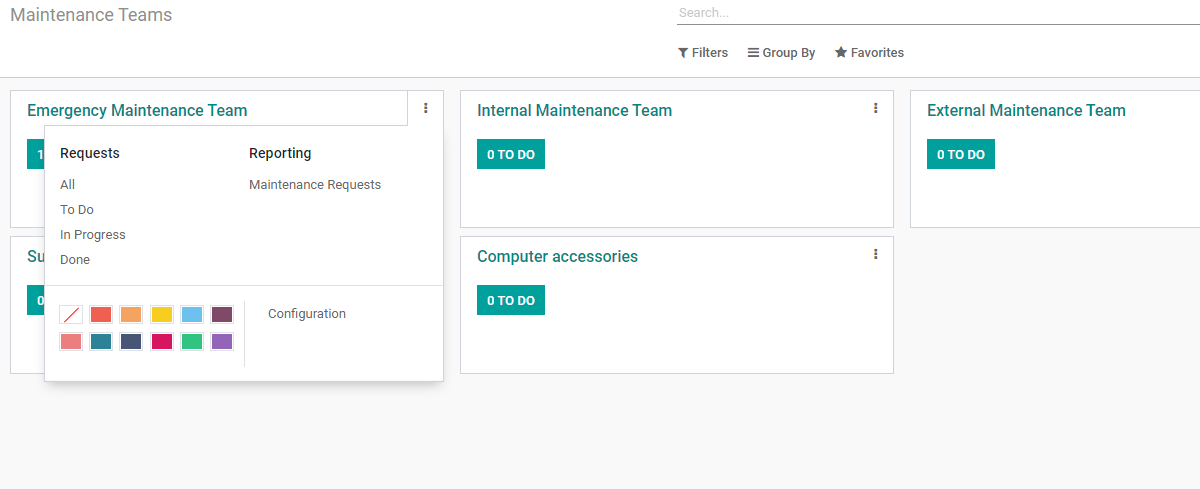Image resolution: width=1200 pixels, height=489 pixels.
Task: Pick the teal blue color swatch
Action: (101, 341)
